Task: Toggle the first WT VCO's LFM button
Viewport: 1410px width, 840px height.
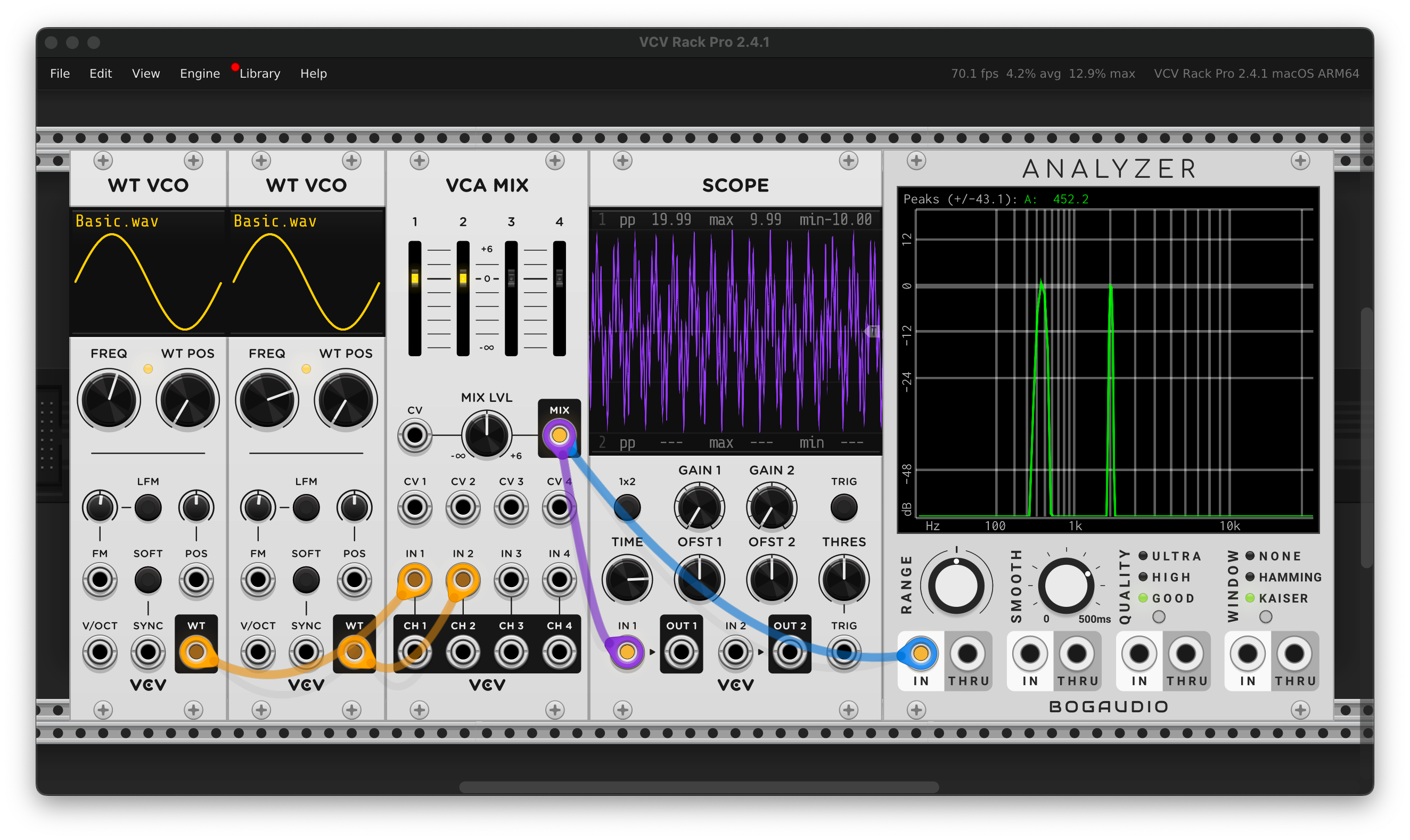Action: 149,507
